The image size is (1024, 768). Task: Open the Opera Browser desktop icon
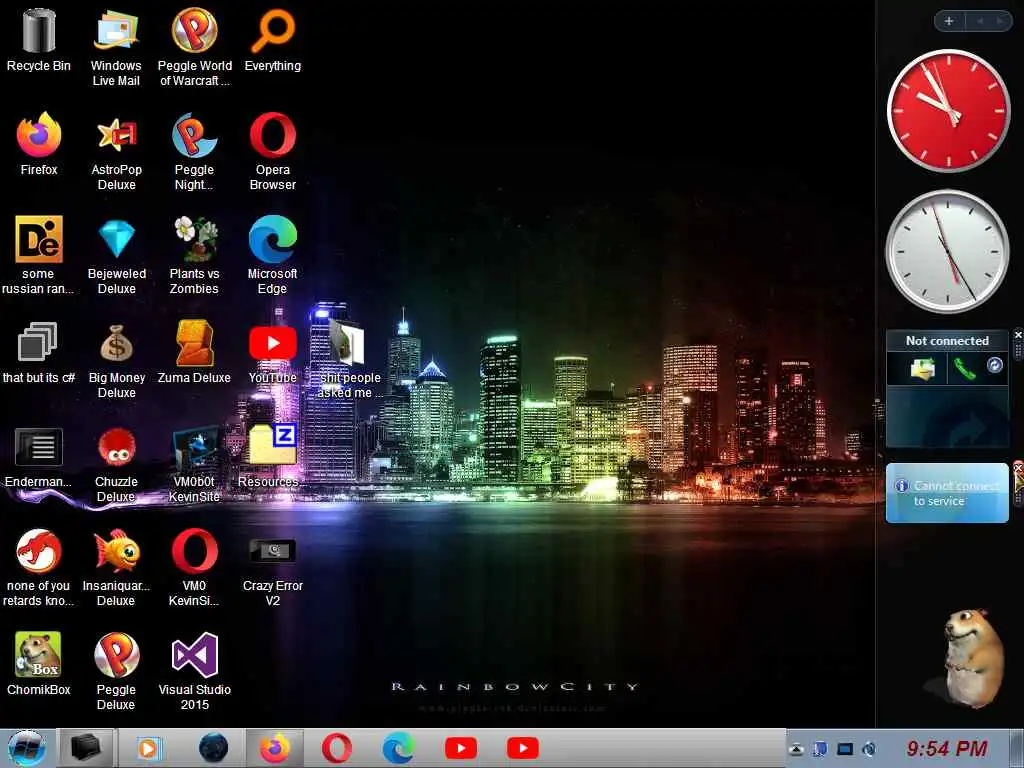click(273, 152)
